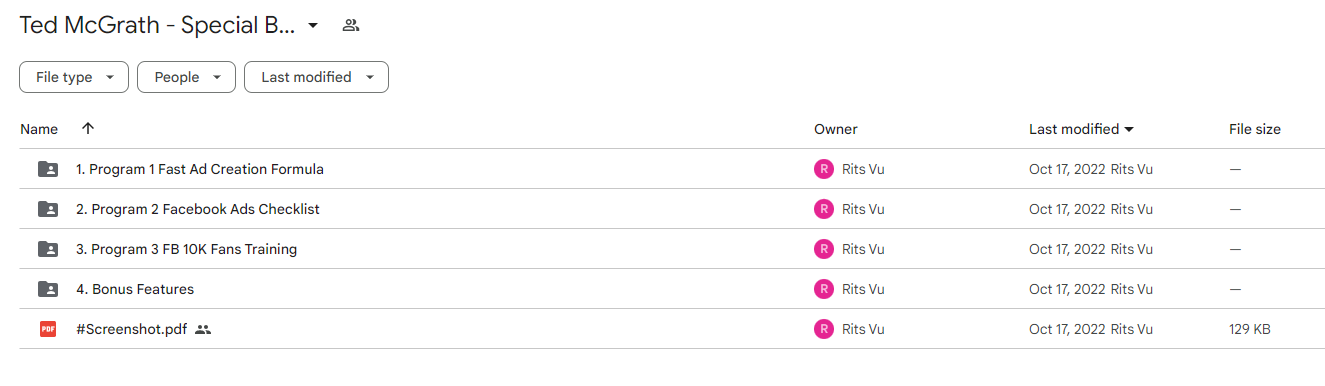Click the PDF icon for #Screenshot.pdf
This screenshot has width=1325, height=386.
(48, 329)
